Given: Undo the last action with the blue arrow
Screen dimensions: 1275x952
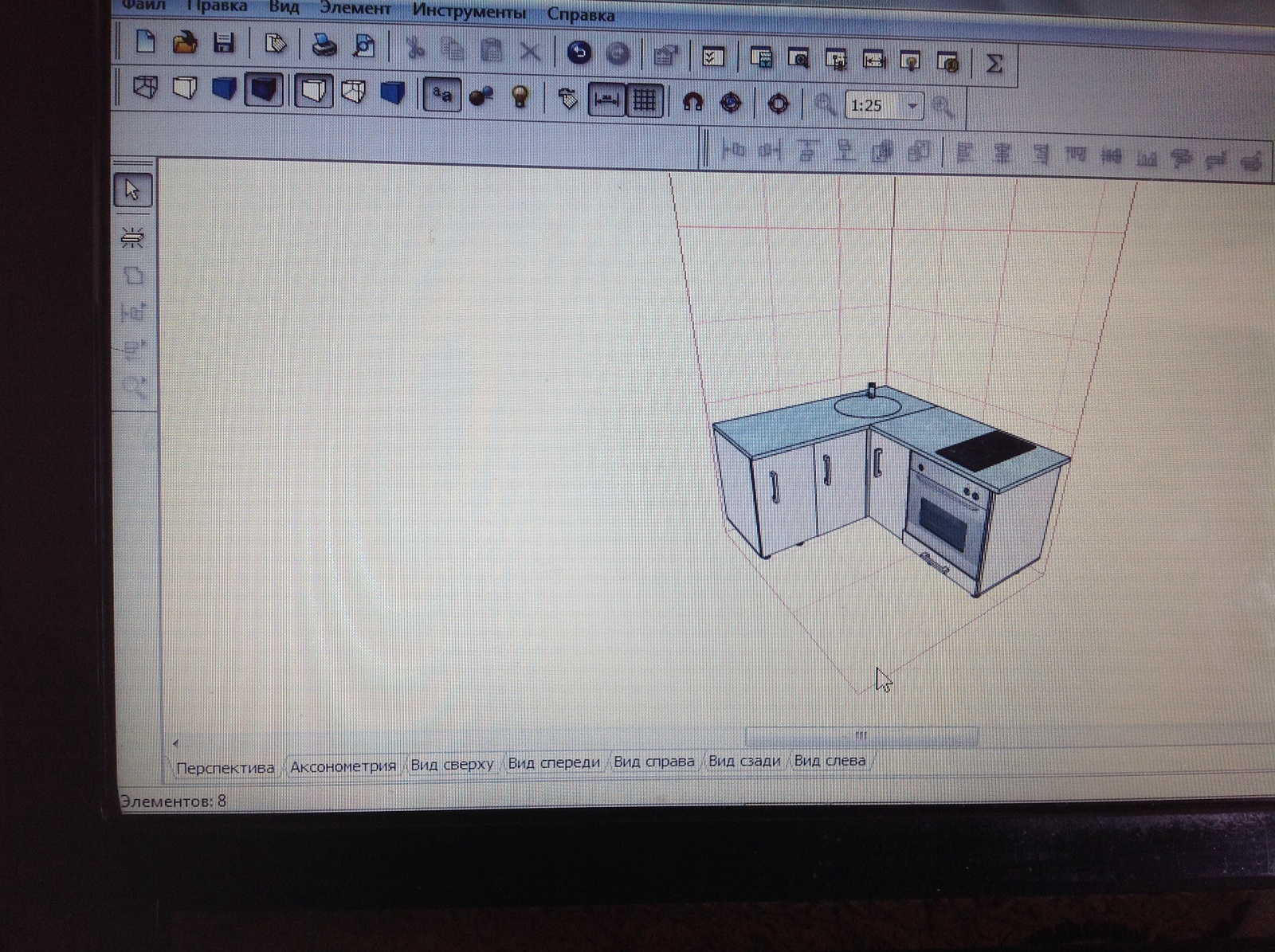Looking at the screenshot, I should point(579,53).
